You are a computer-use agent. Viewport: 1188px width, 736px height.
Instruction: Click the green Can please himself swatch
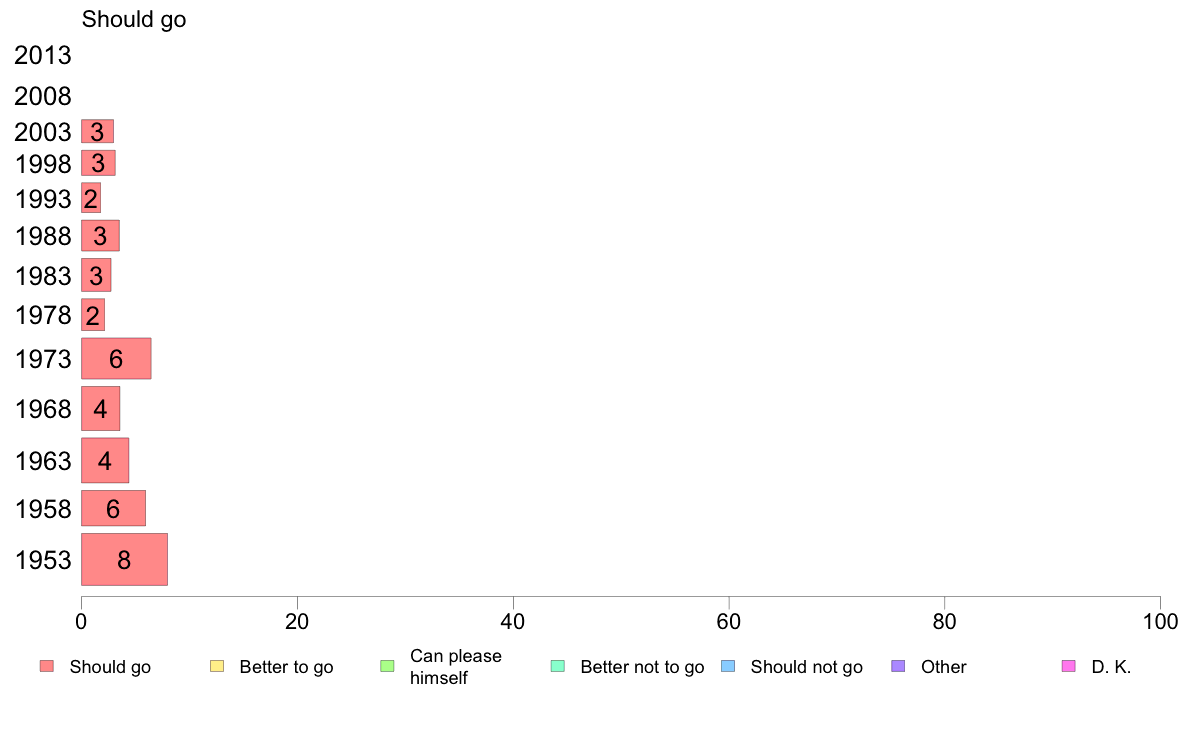[x=387, y=666]
